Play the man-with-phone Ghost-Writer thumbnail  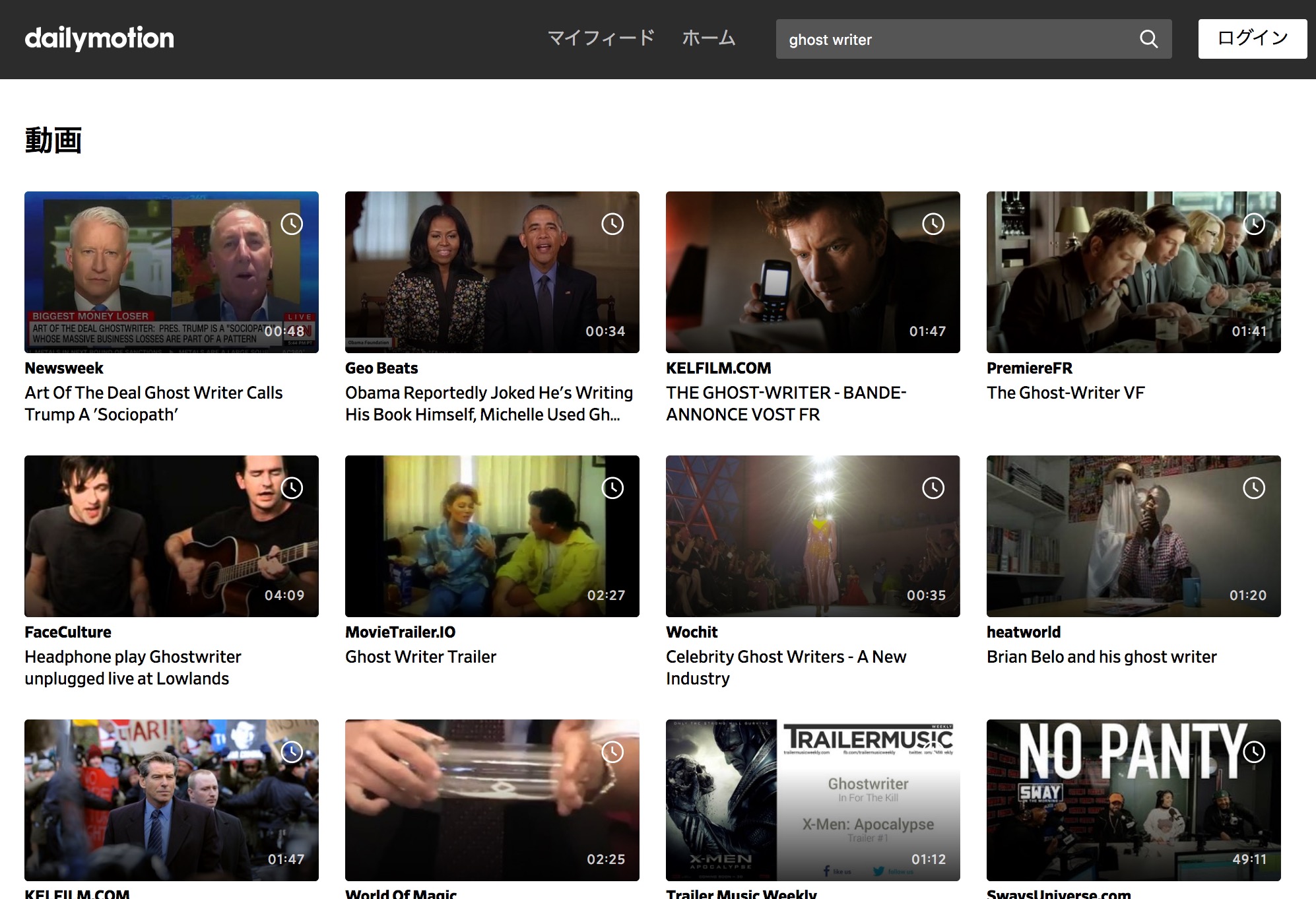813,272
